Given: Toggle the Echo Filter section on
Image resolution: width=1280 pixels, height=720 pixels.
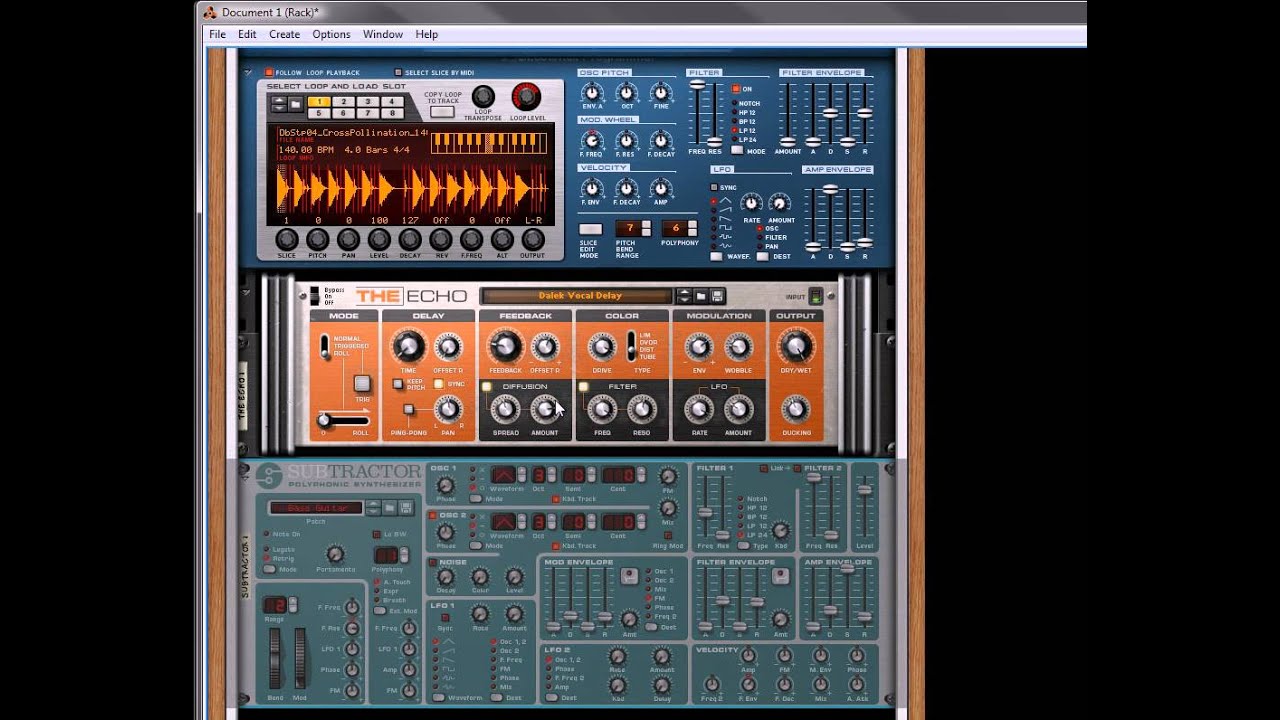Looking at the screenshot, I should tap(583, 387).
